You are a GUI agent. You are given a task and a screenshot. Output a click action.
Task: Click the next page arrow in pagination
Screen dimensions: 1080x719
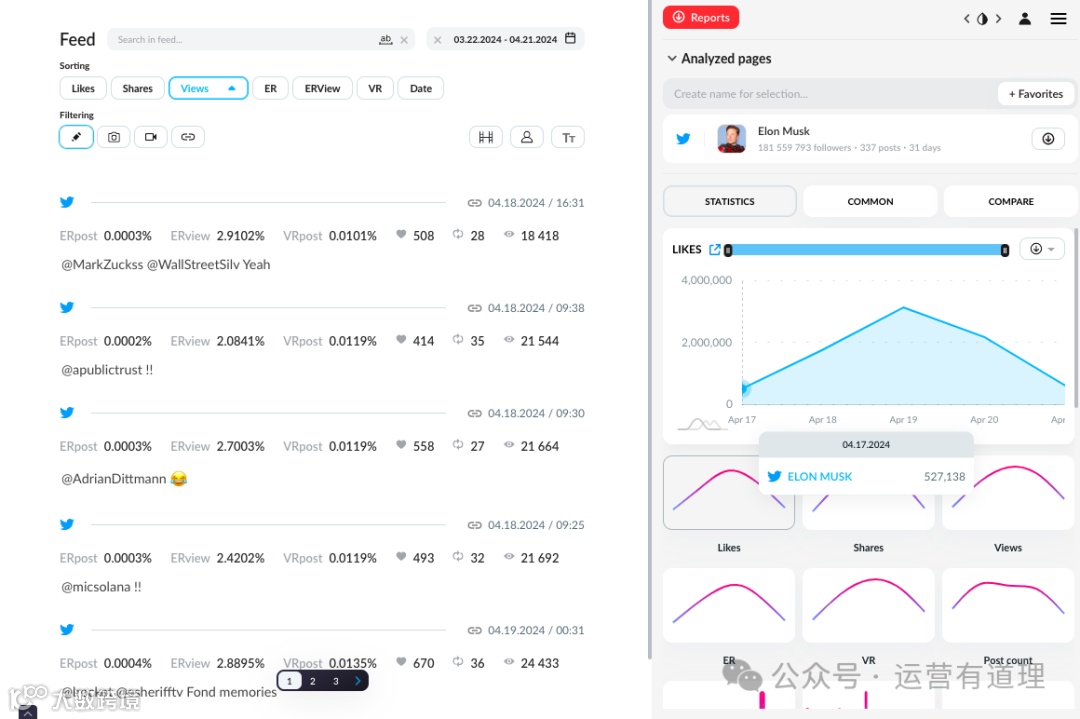click(x=357, y=681)
